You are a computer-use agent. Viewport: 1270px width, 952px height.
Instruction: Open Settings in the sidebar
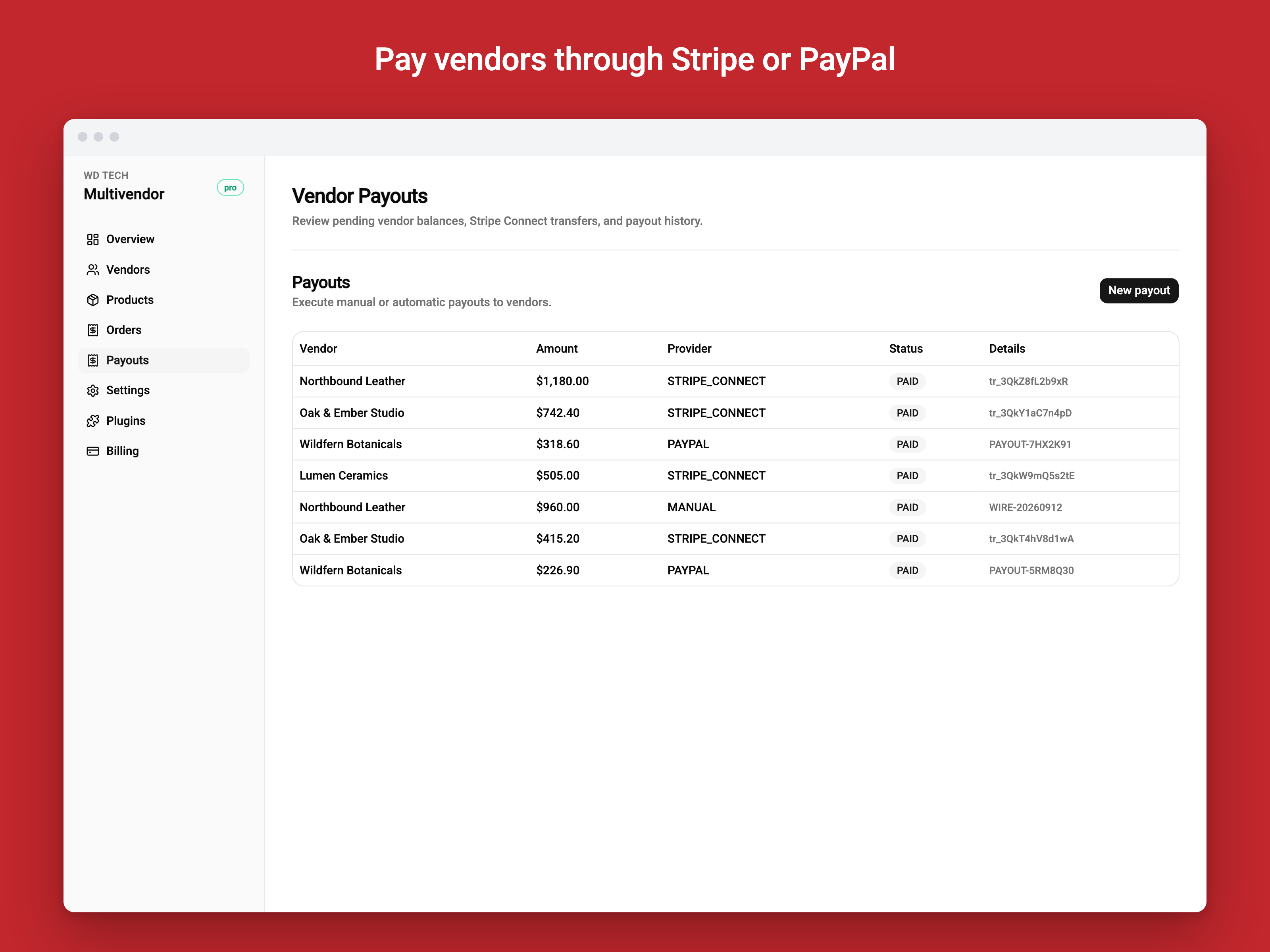pyautogui.click(x=164, y=391)
